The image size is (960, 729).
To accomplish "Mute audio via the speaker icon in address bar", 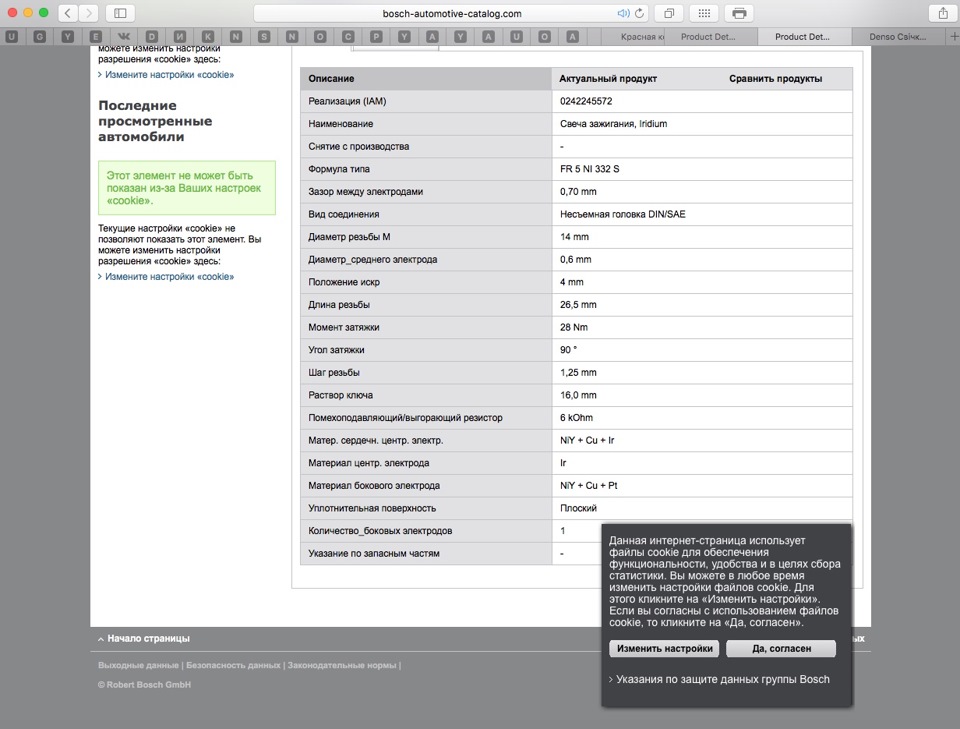I will click(x=623, y=13).
